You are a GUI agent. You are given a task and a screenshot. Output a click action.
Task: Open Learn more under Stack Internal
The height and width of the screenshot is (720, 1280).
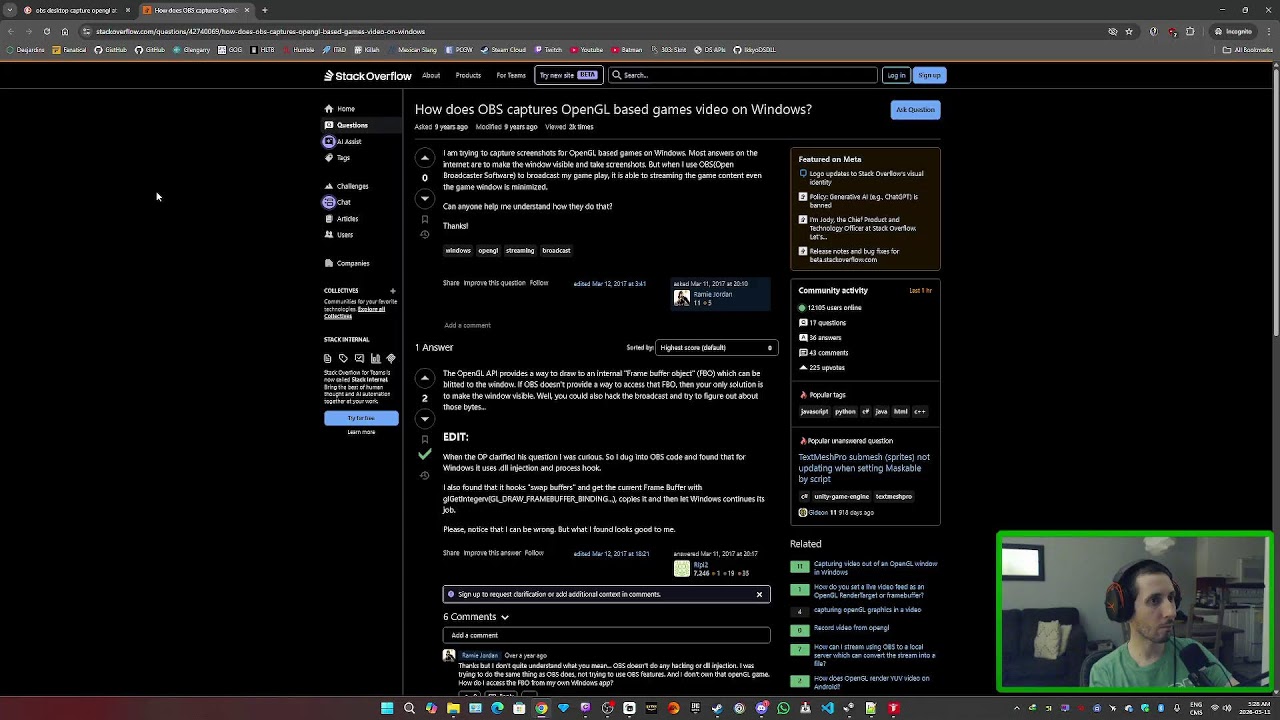click(361, 432)
